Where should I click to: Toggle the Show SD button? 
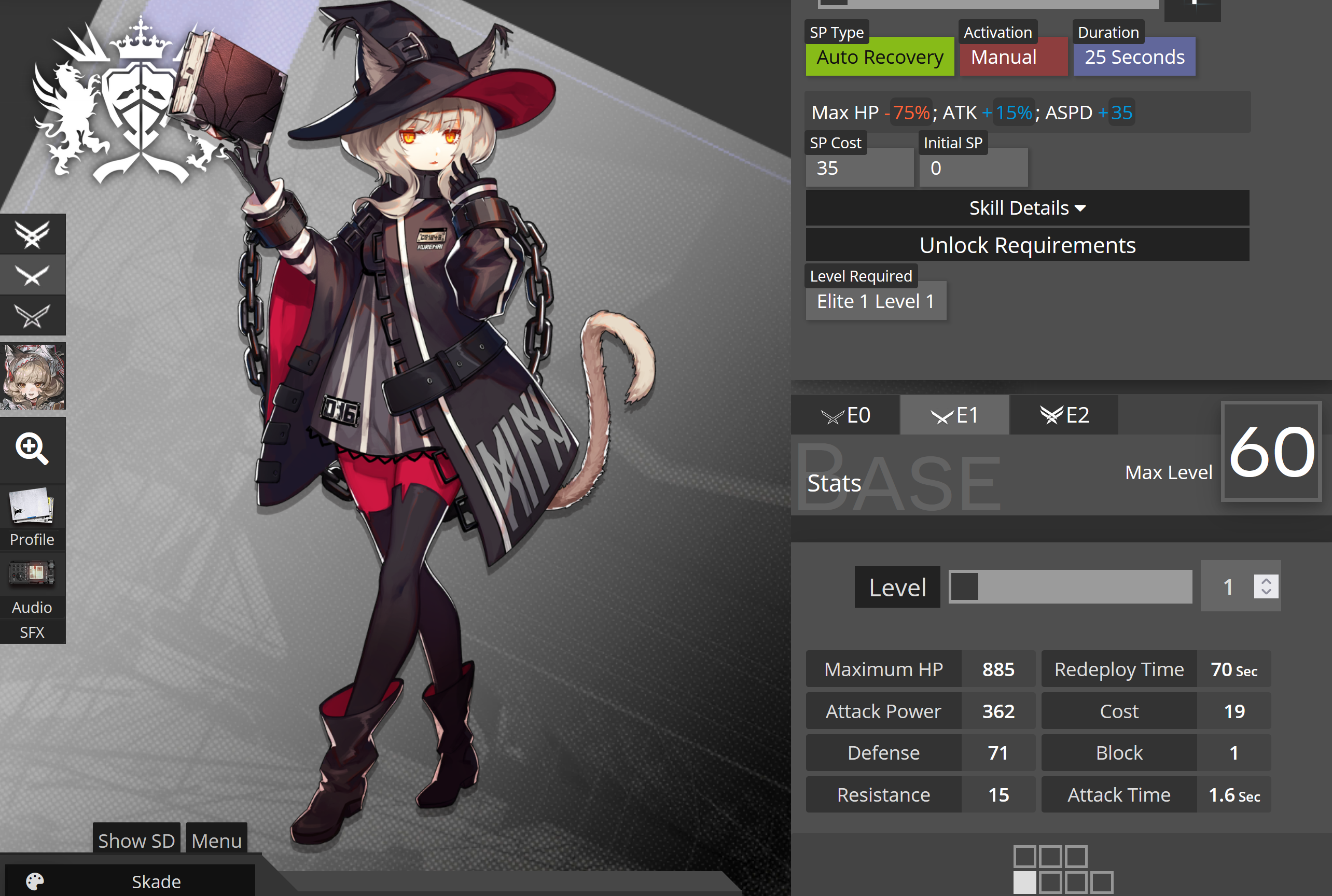pyautogui.click(x=136, y=841)
